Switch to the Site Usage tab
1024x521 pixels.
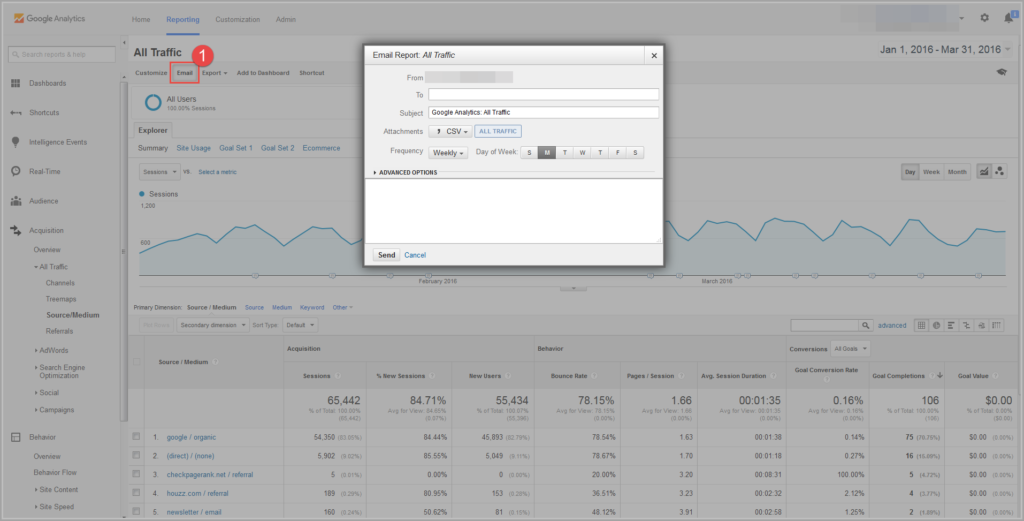point(193,148)
